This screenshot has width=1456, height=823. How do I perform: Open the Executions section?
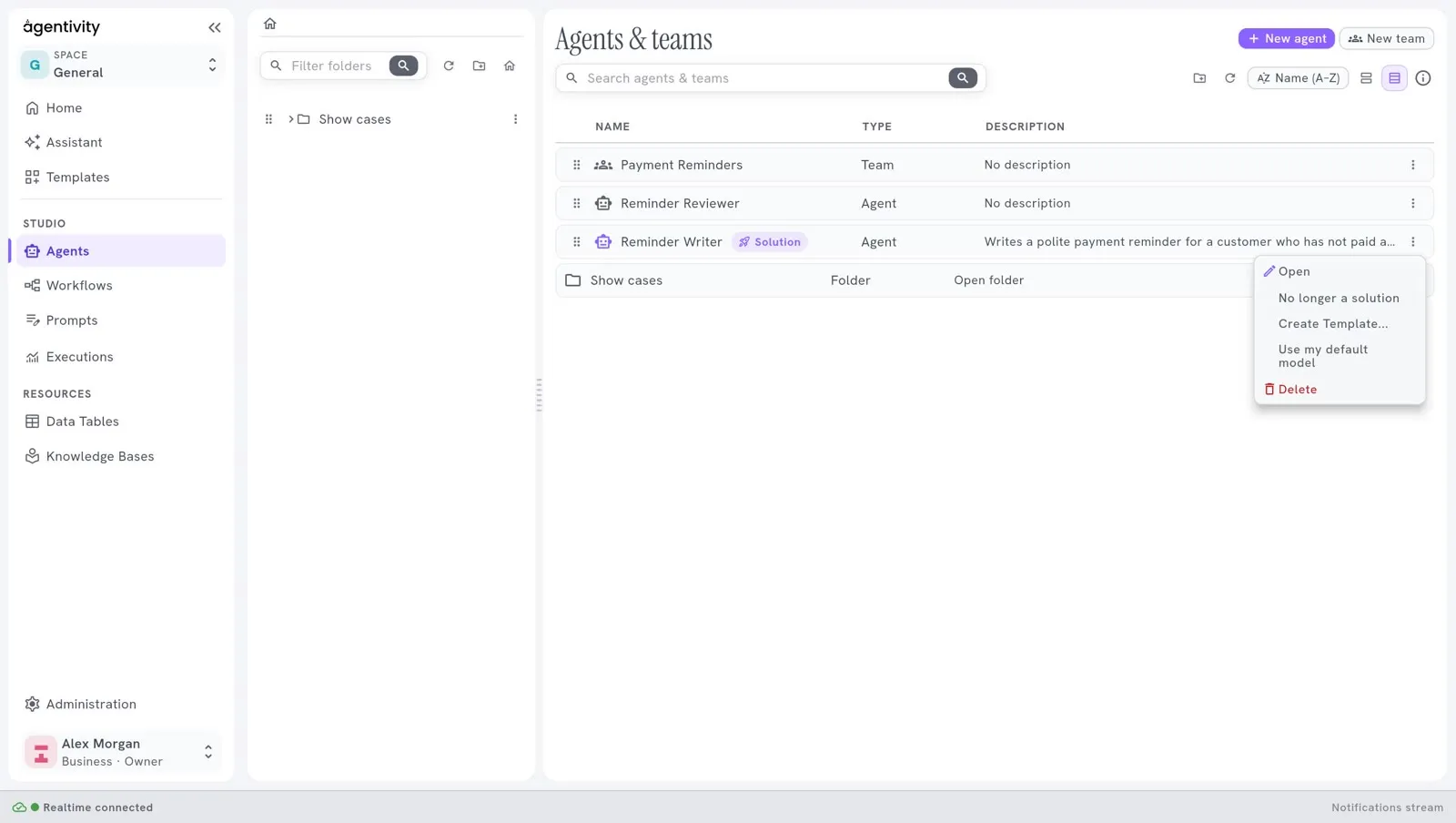[121, 357]
